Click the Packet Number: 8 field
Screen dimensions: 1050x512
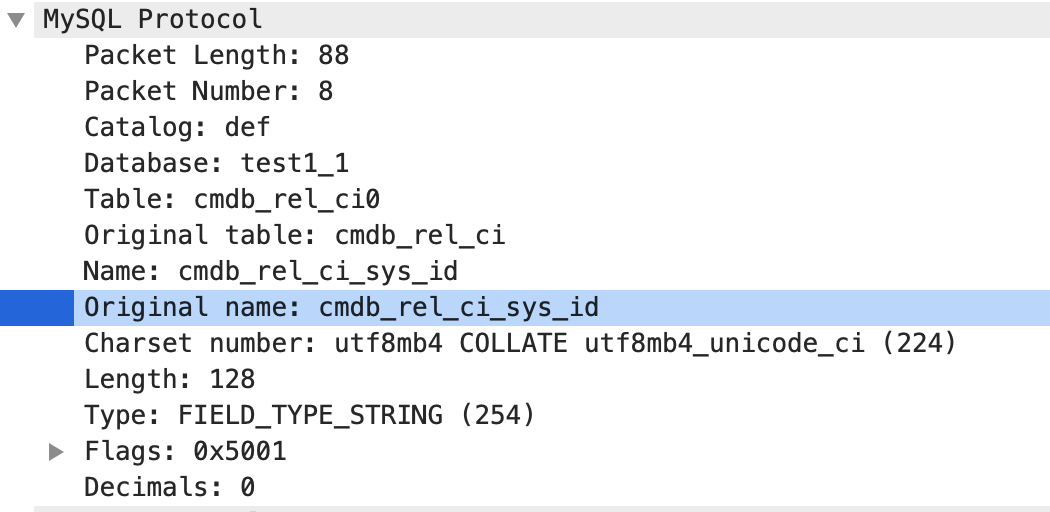coord(208,91)
